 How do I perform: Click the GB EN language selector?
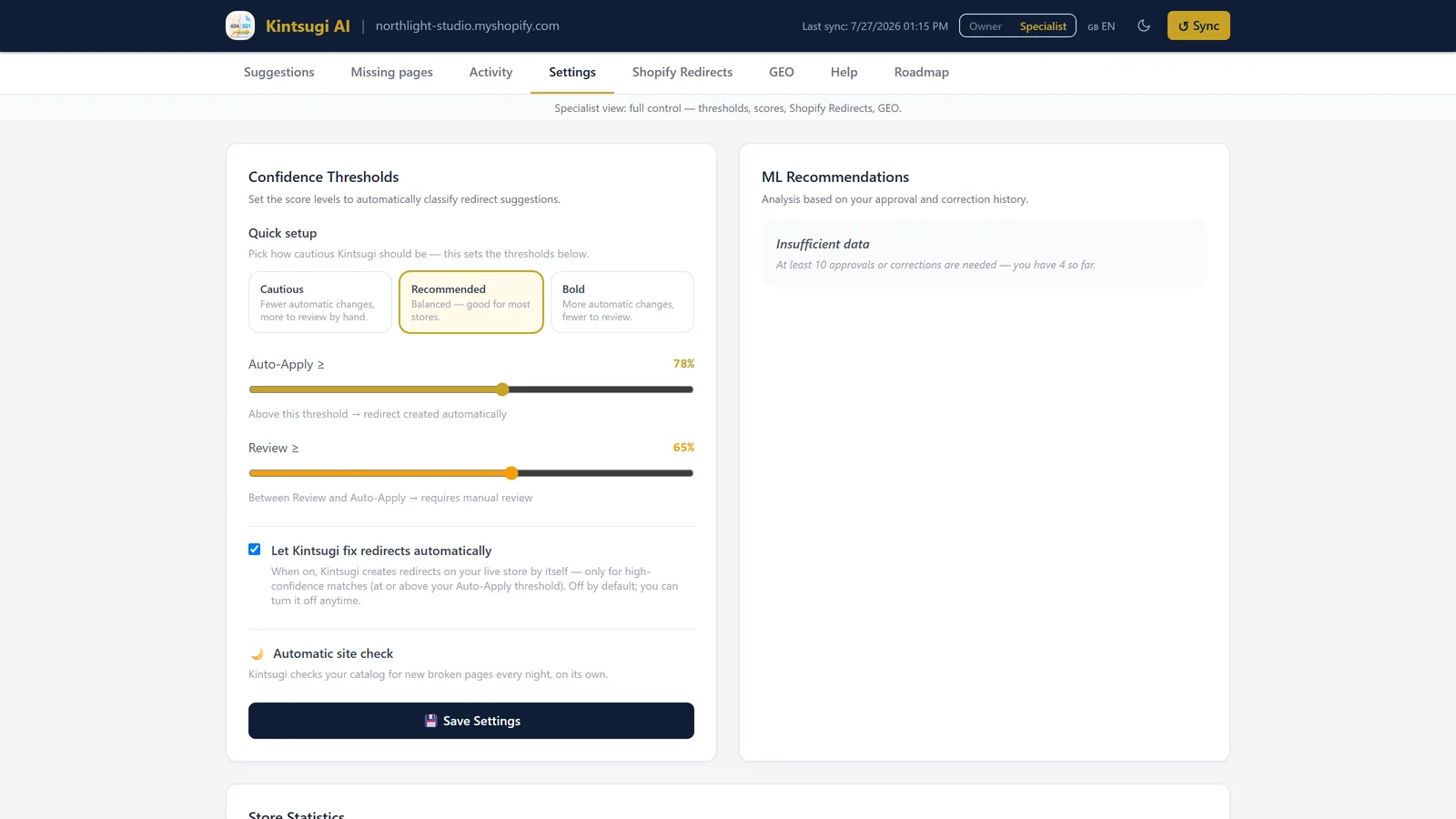(1101, 26)
